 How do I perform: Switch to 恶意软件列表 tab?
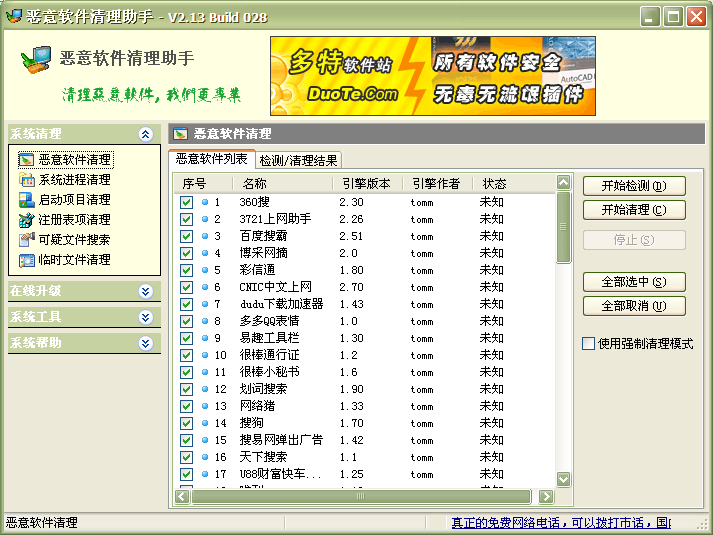point(211,159)
